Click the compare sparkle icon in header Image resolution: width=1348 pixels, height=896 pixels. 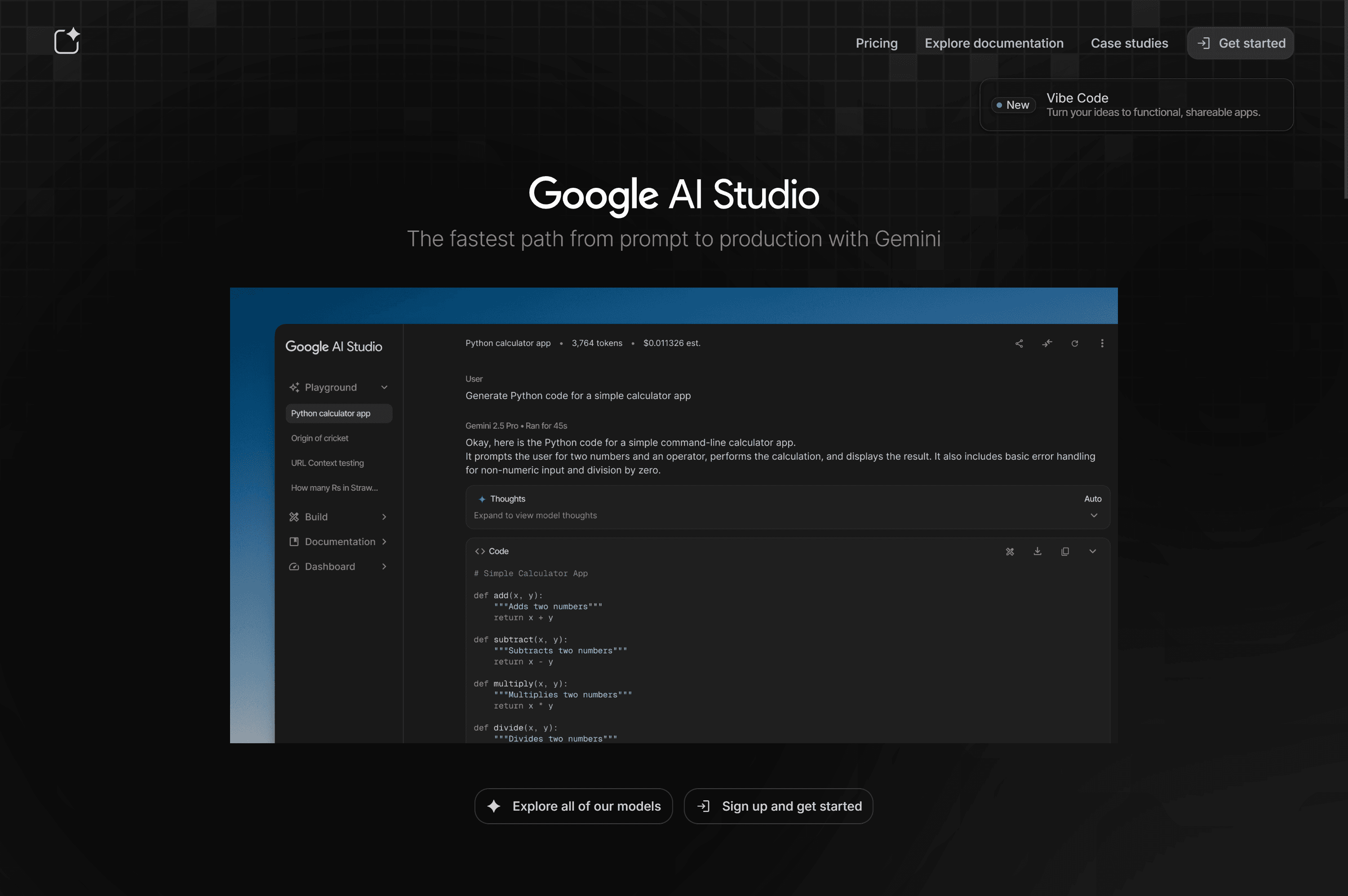tap(1047, 343)
